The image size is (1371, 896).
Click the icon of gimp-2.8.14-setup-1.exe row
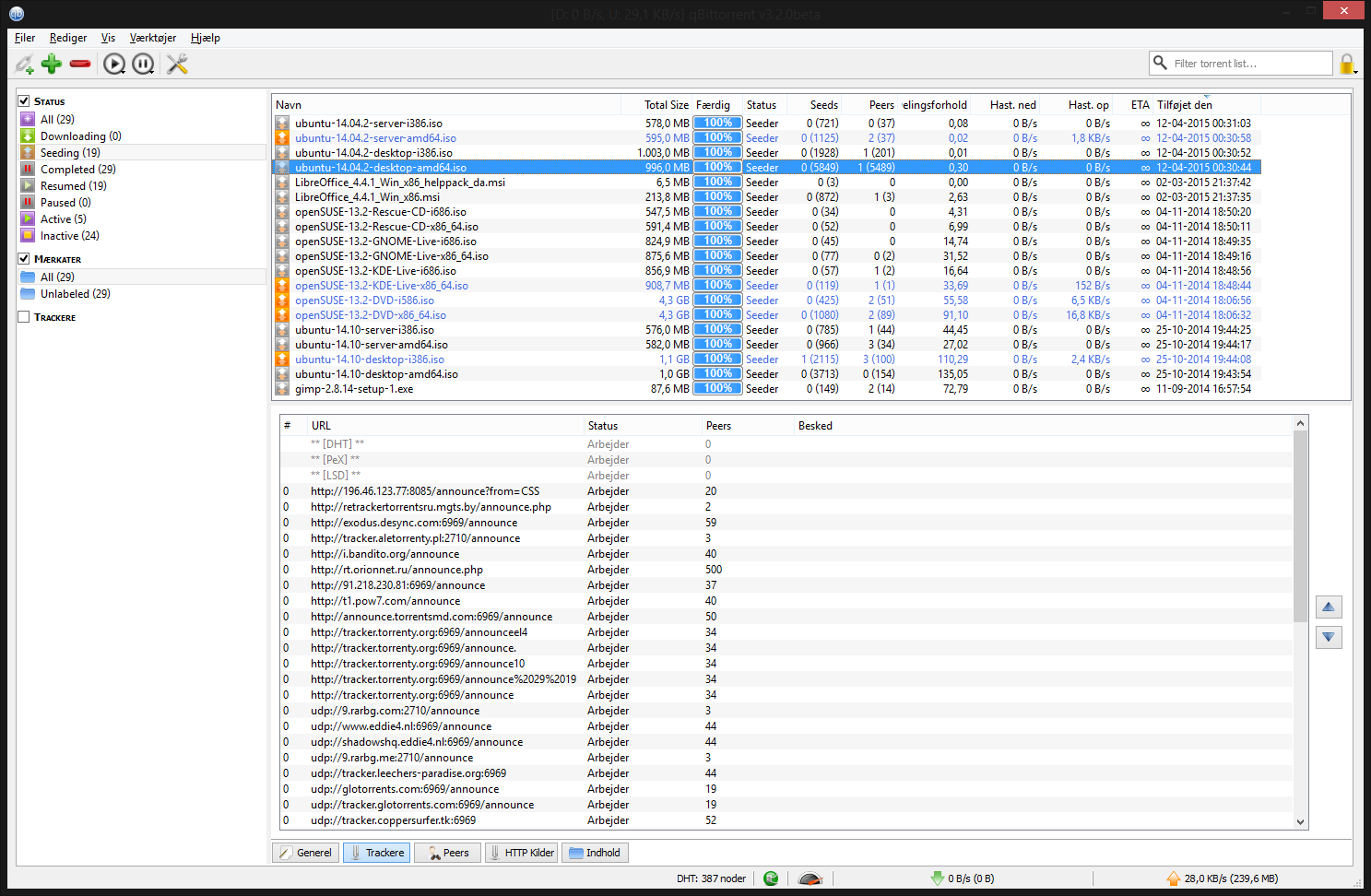282,389
